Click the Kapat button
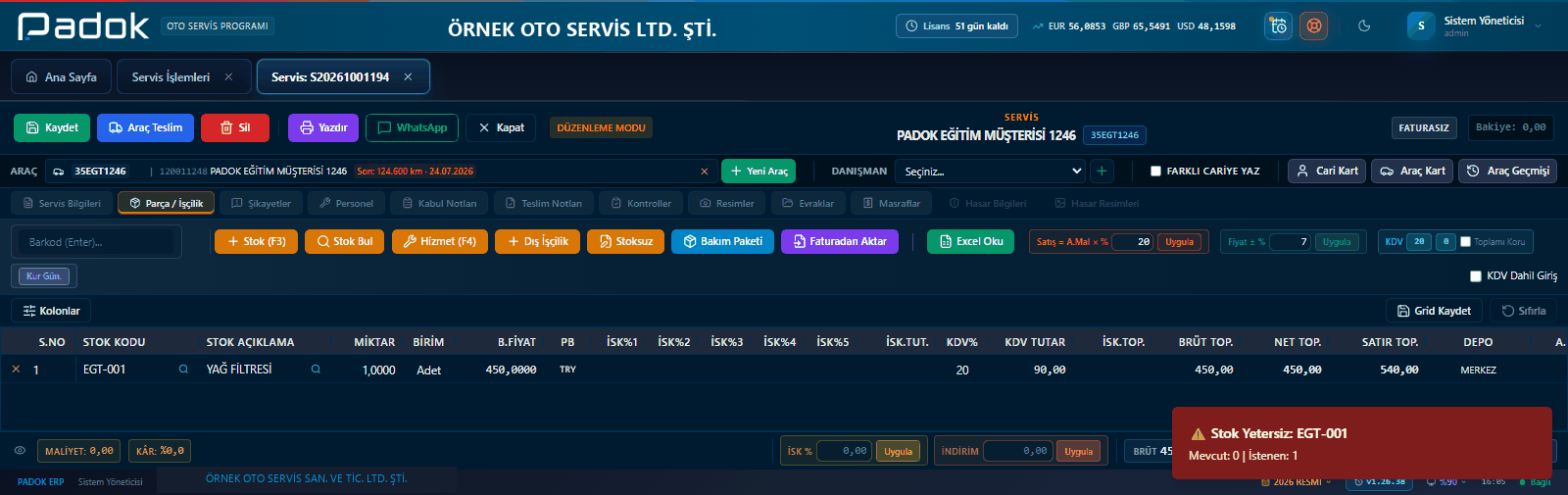The image size is (1568, 495). 502,127
